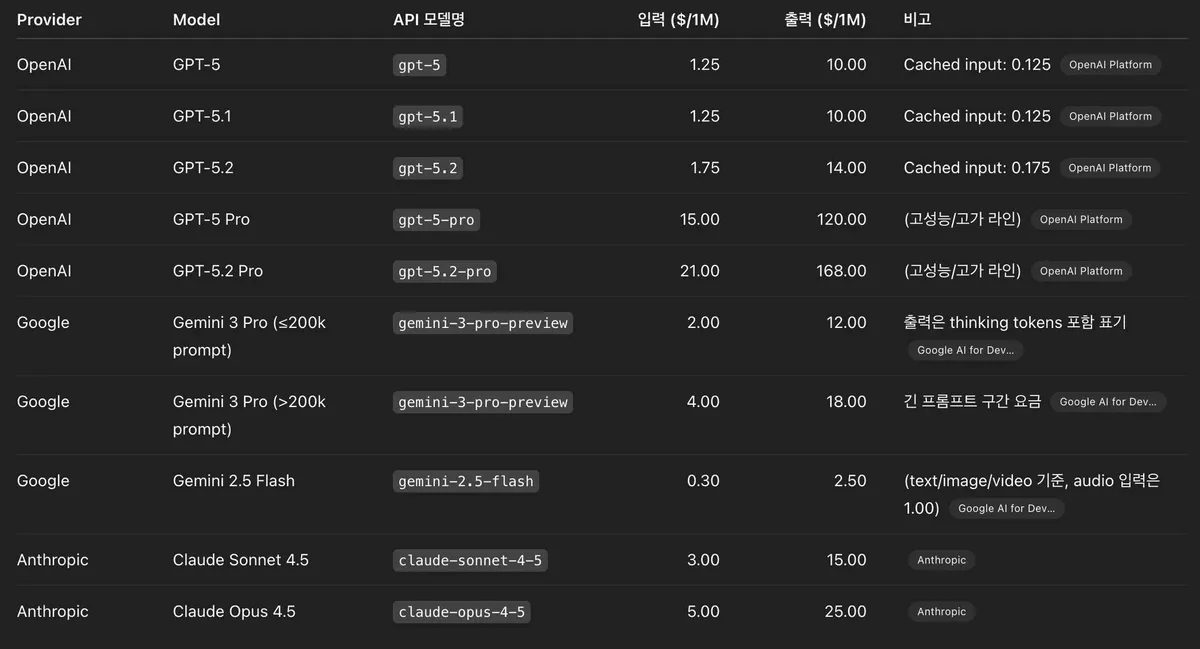Click the input price 5.00 for Claude Opus 4.5

pos(703,611)
